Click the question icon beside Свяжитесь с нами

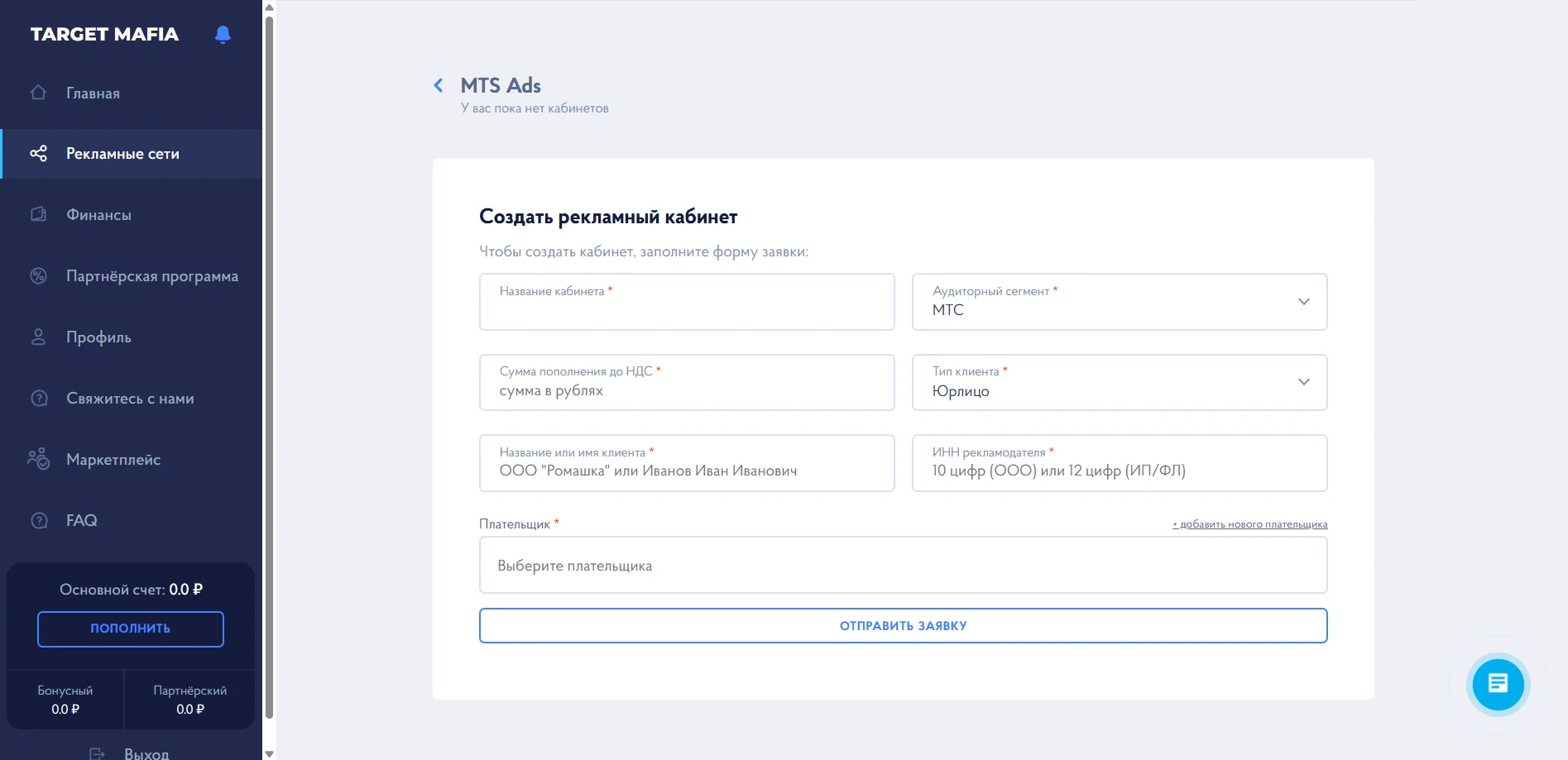pyautogui.click(x=39, y=398)
